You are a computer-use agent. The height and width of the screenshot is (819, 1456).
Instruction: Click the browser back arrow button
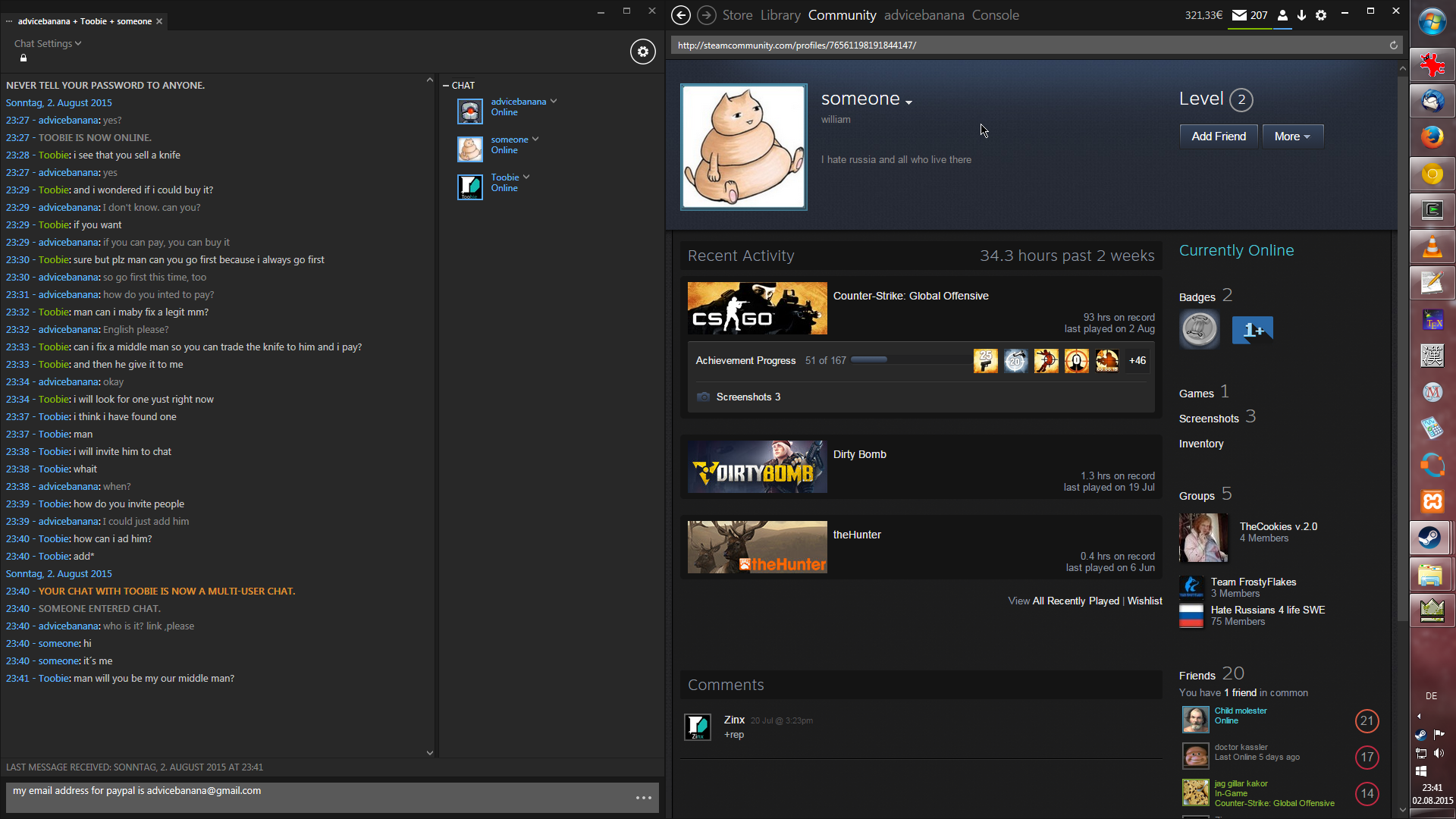(x=680, y=15)
